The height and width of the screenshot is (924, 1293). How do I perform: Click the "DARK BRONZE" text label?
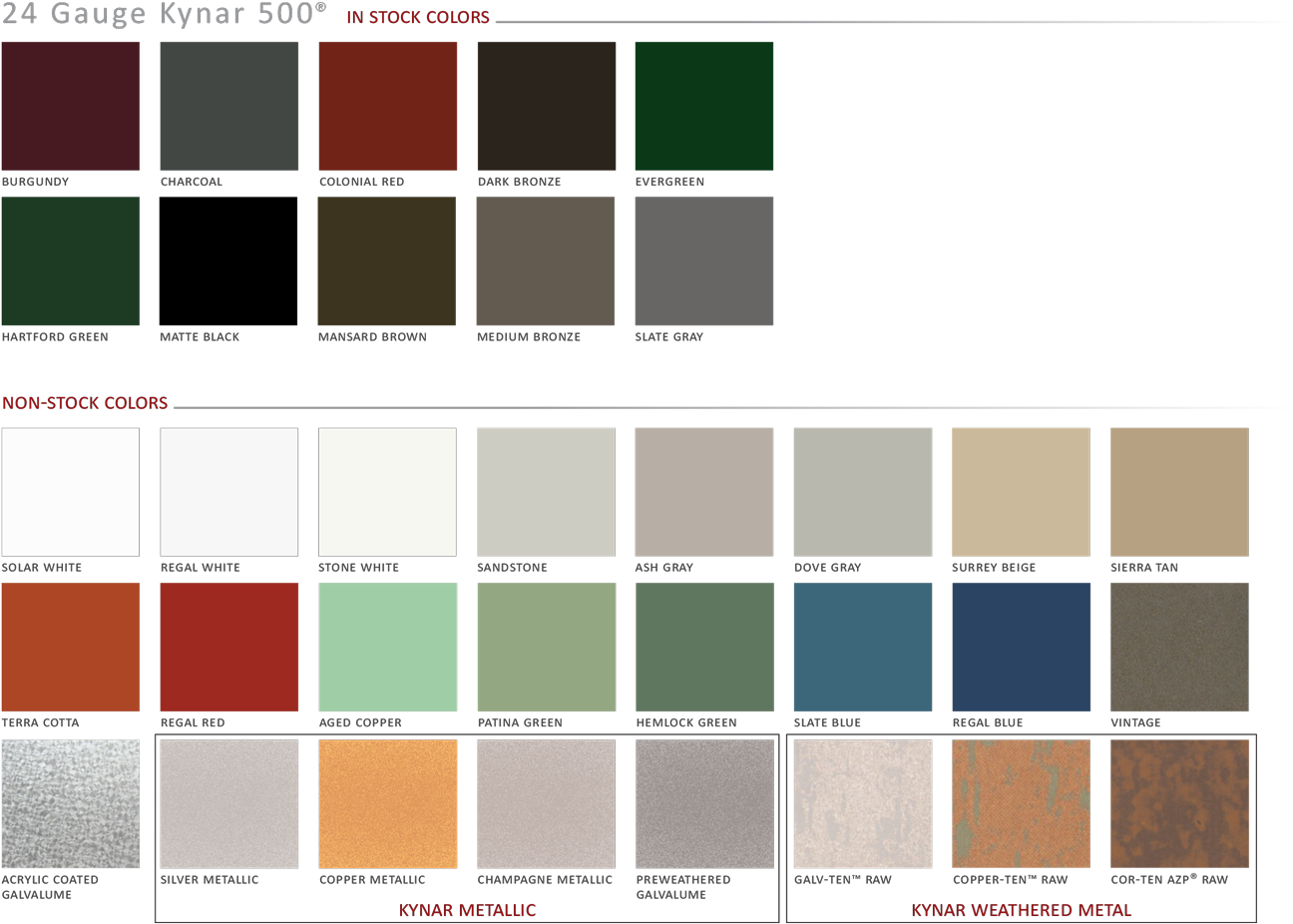[520, 182]
